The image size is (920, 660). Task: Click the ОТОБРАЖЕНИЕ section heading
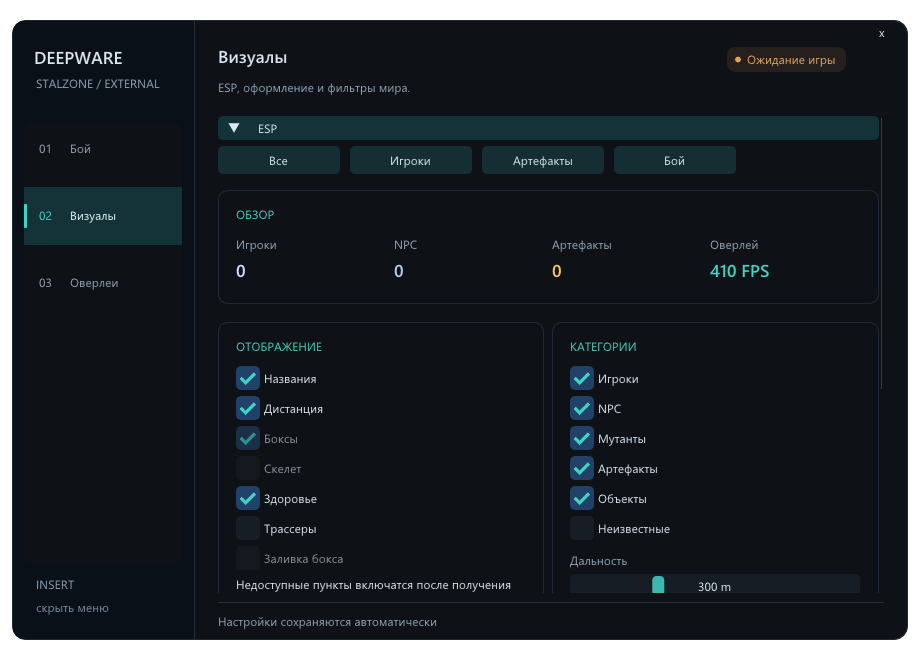tap(279, 347)
